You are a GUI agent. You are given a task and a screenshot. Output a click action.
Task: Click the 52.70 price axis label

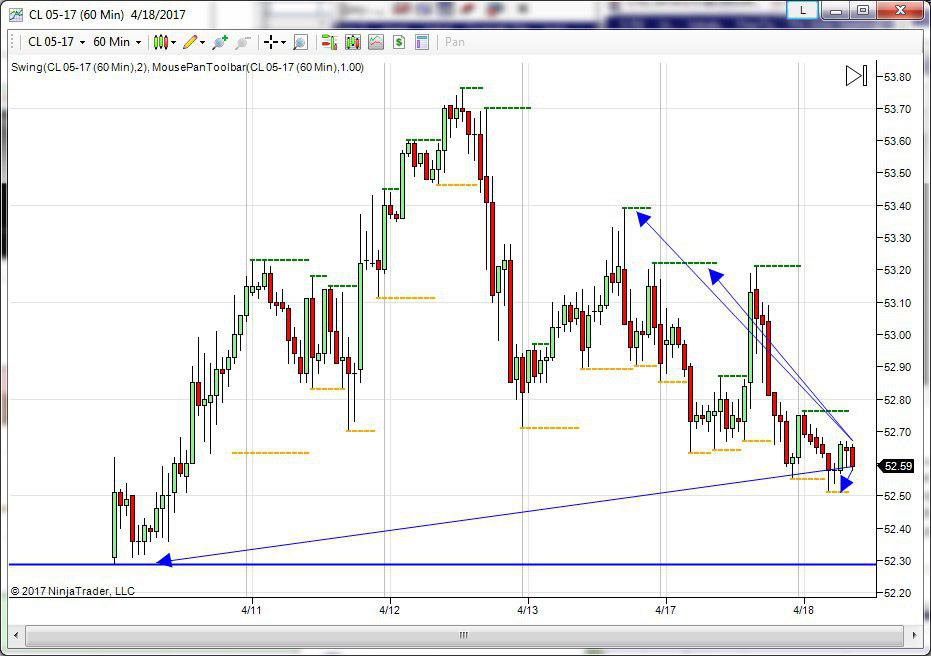point(897,432)
